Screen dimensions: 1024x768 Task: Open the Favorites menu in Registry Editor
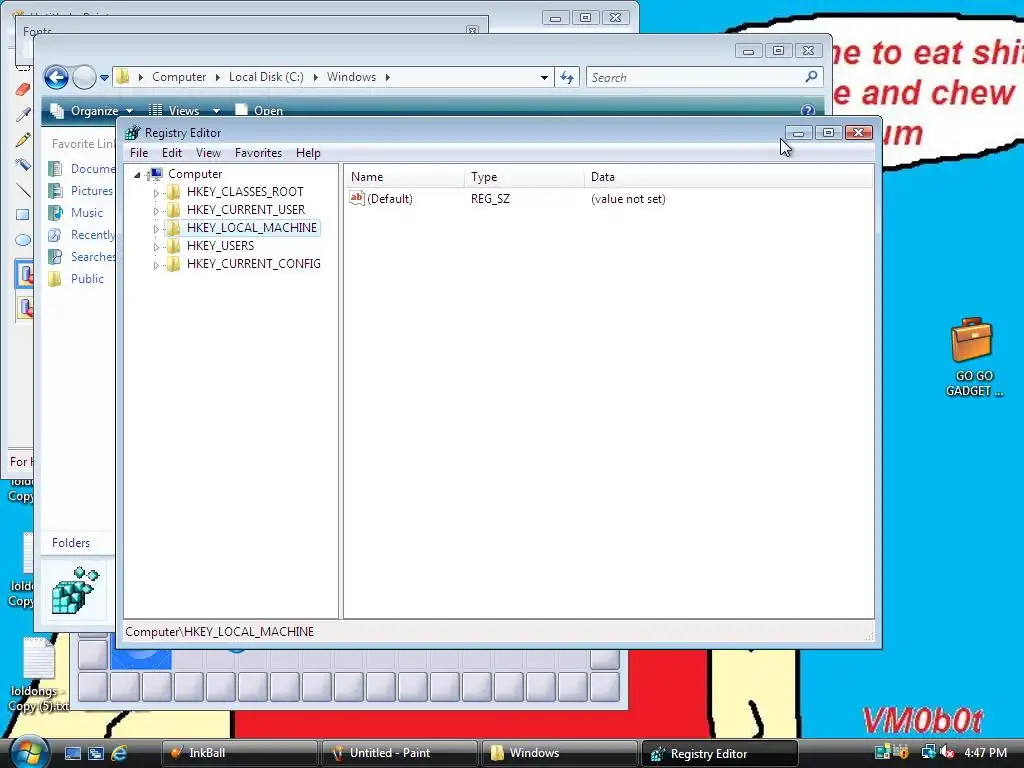click(258, 153)
